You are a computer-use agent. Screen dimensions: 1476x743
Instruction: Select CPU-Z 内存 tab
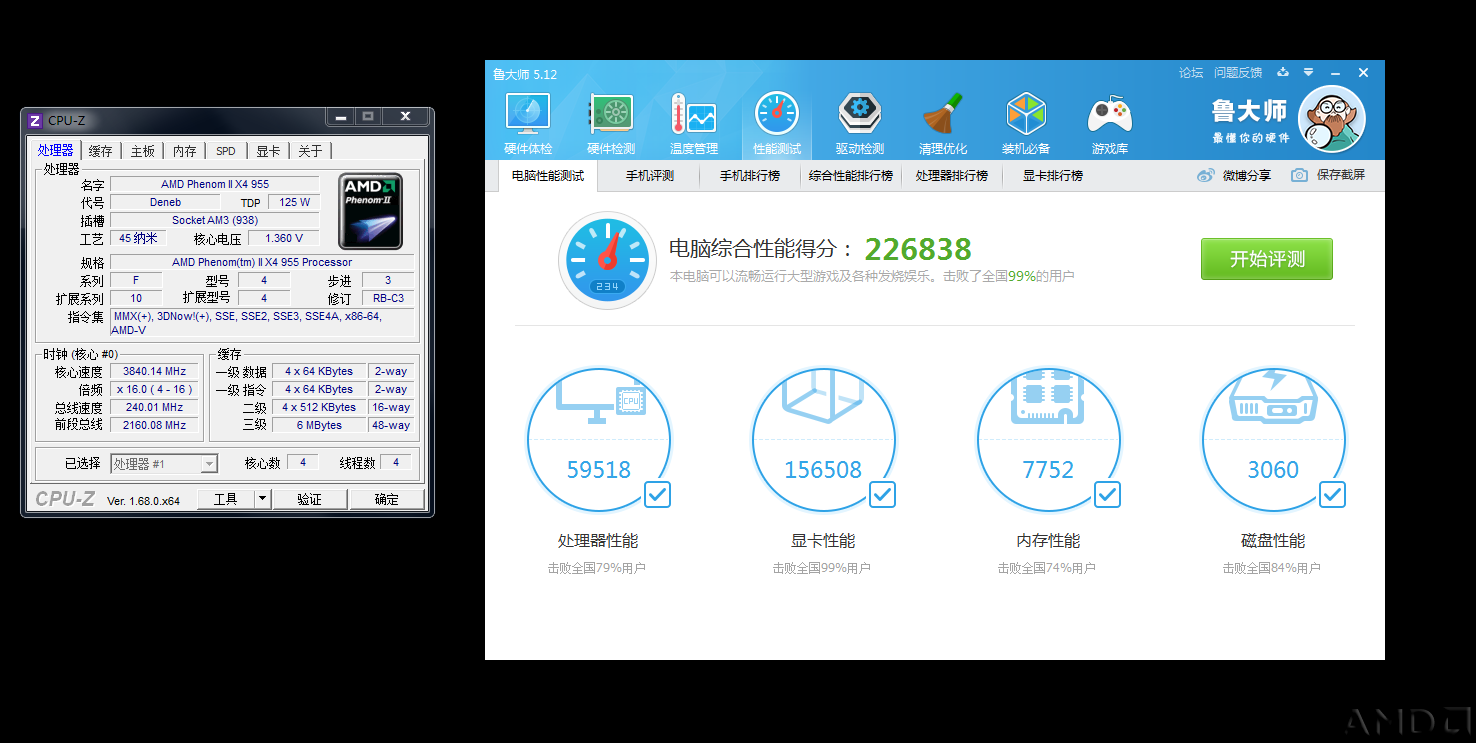coord(185,151)
